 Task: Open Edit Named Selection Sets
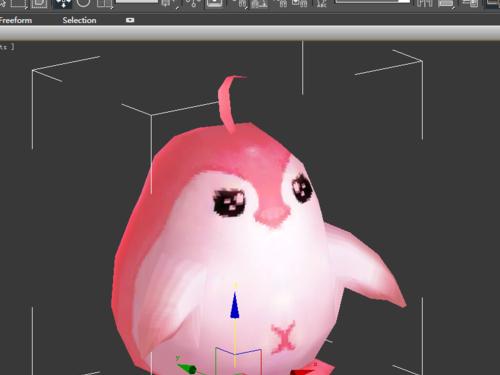pos(321,3)
